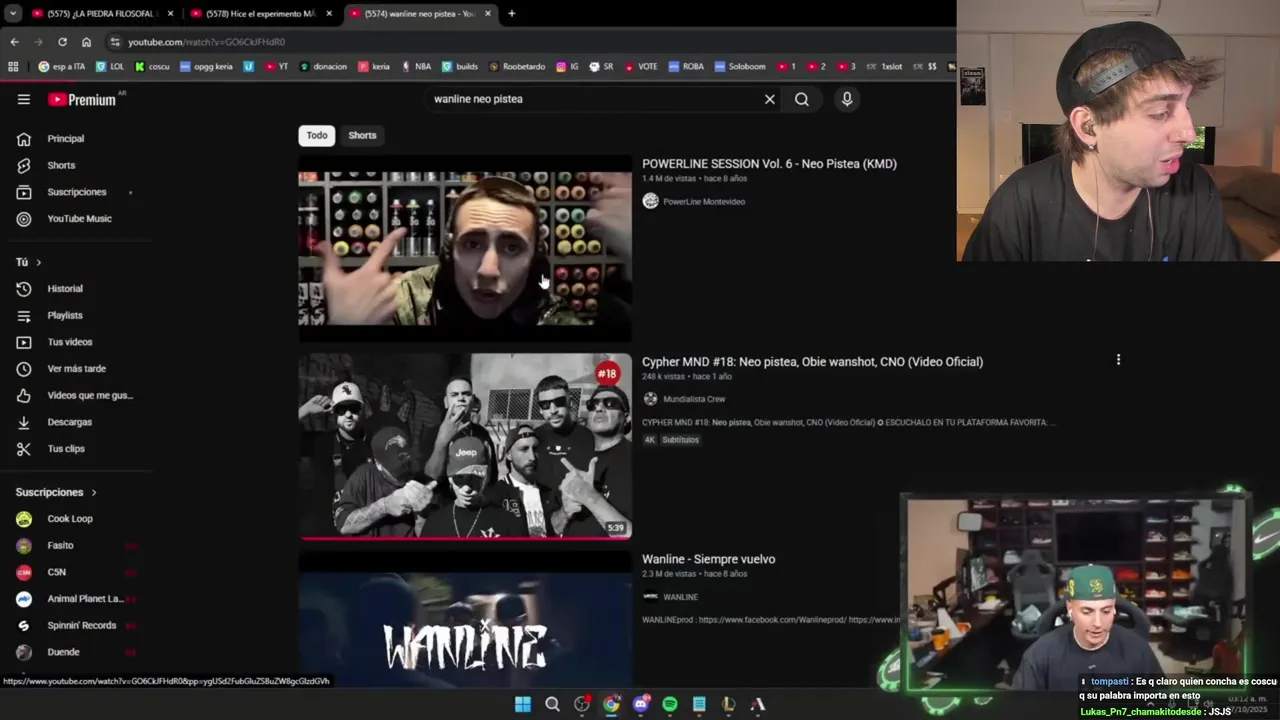
Task: Open Cypher MND #18 video title
Action: click(812, 362)
